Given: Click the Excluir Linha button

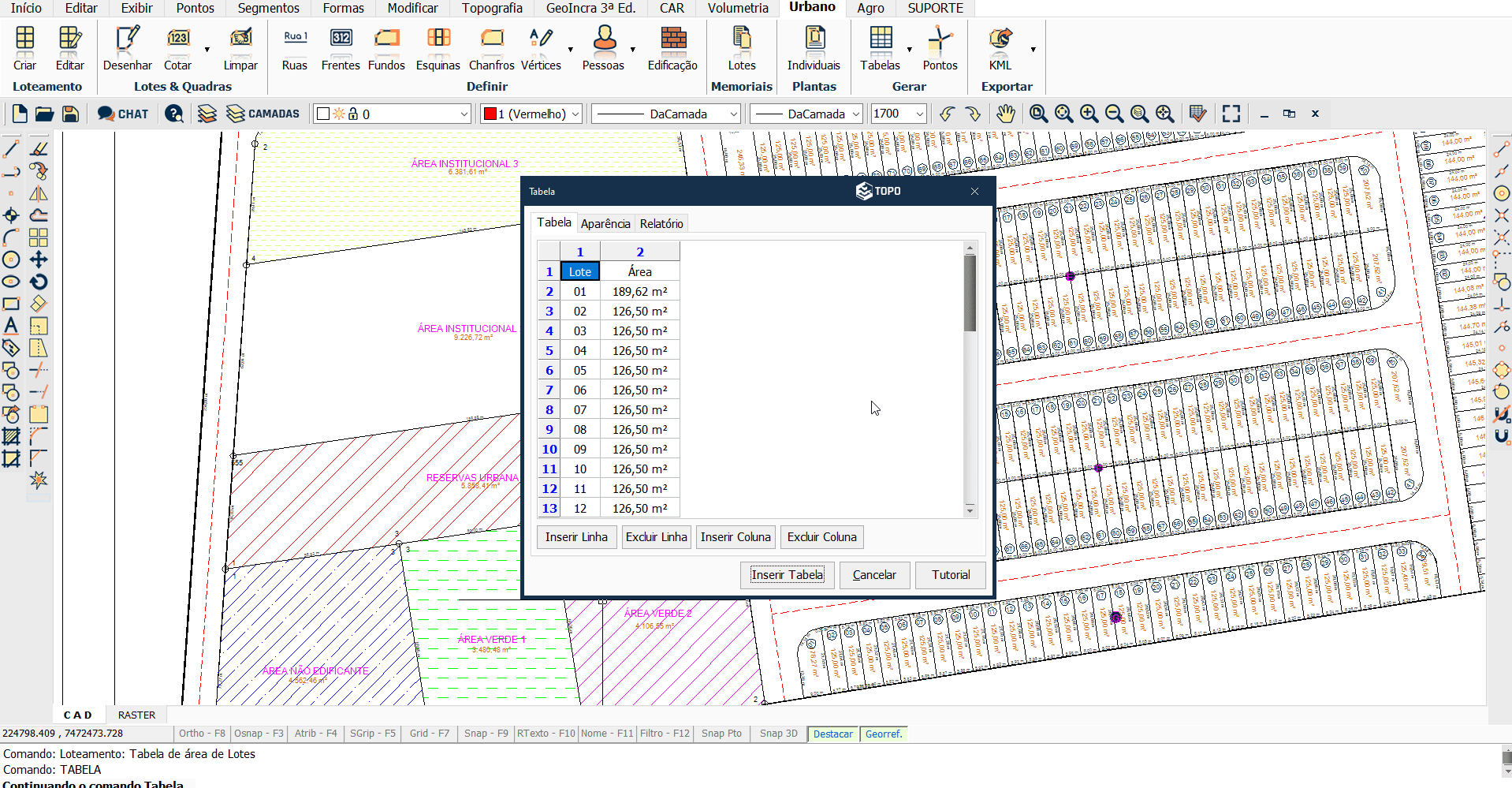Looking at the screenshot, I should pyautogui.click(x=656, y=537).
